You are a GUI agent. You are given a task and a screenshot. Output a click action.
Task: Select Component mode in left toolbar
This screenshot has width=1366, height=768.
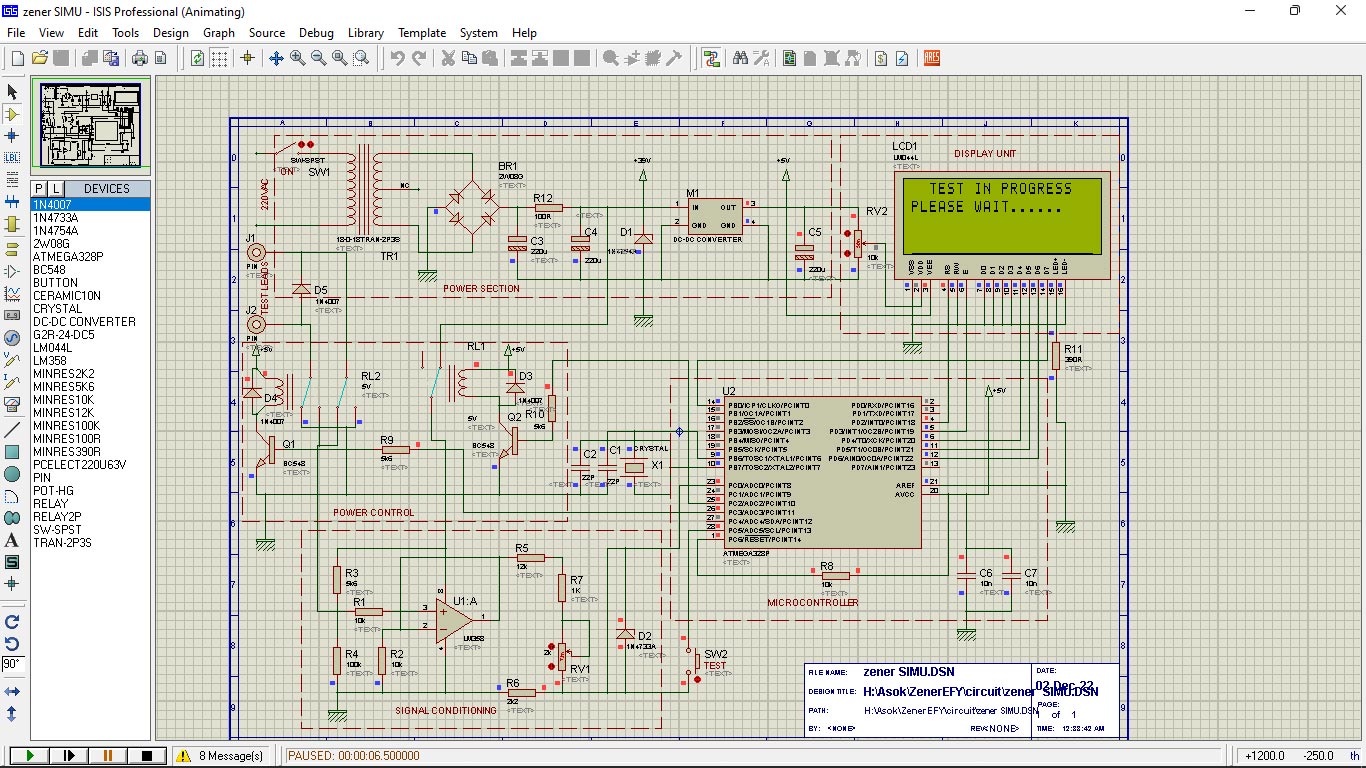click(x=12, y=114)
